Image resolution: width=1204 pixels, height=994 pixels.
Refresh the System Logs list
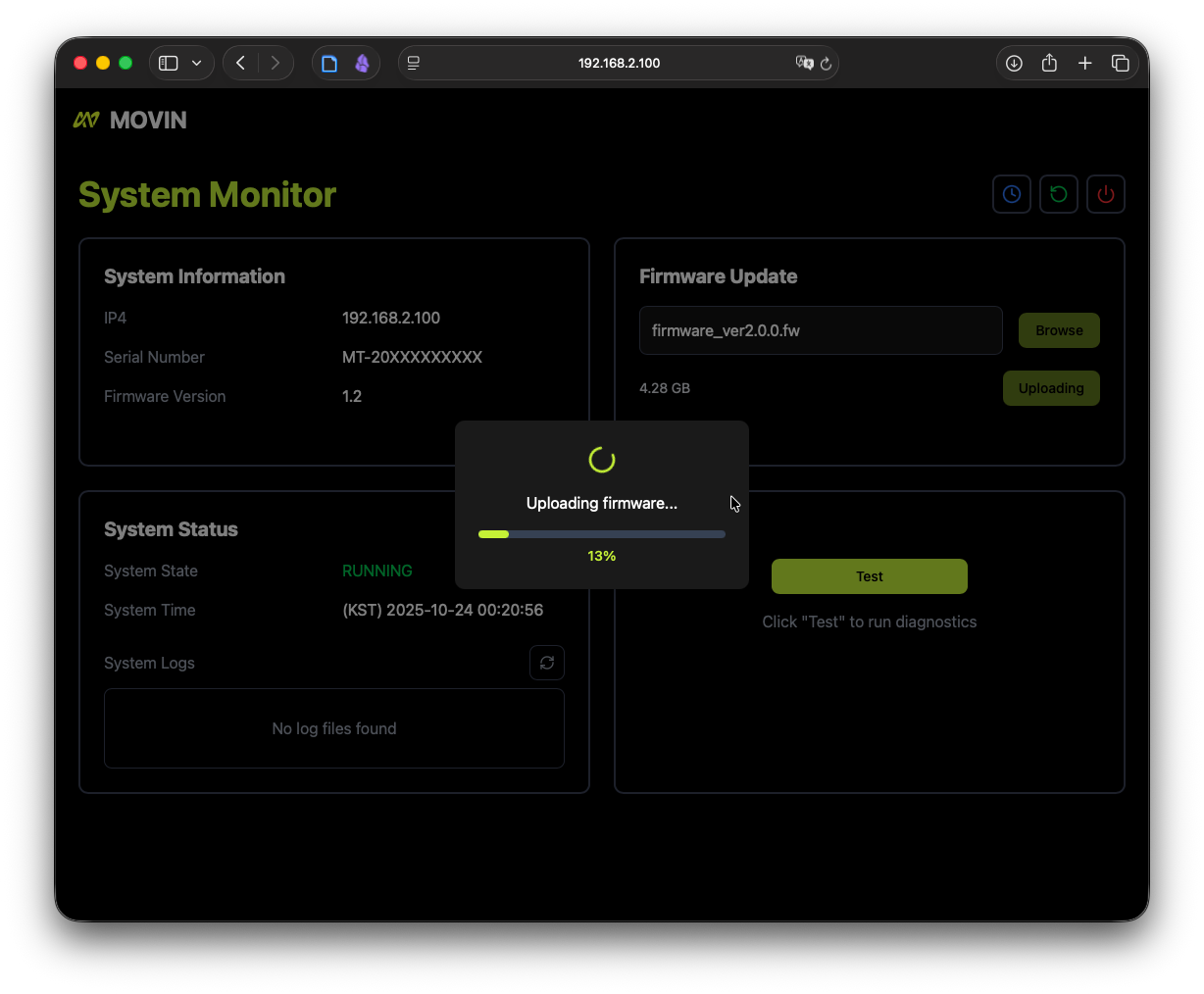click(546, 663)
